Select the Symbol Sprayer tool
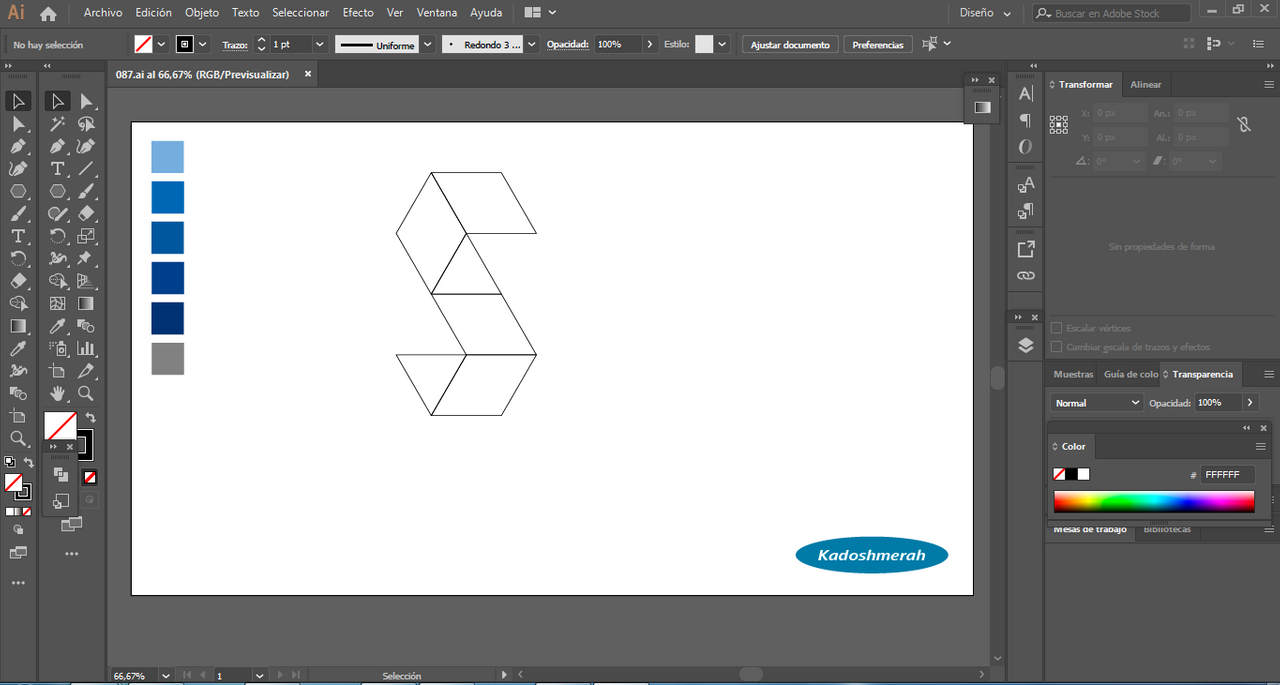Viewport: 1280px width, 685px height. 58,349
